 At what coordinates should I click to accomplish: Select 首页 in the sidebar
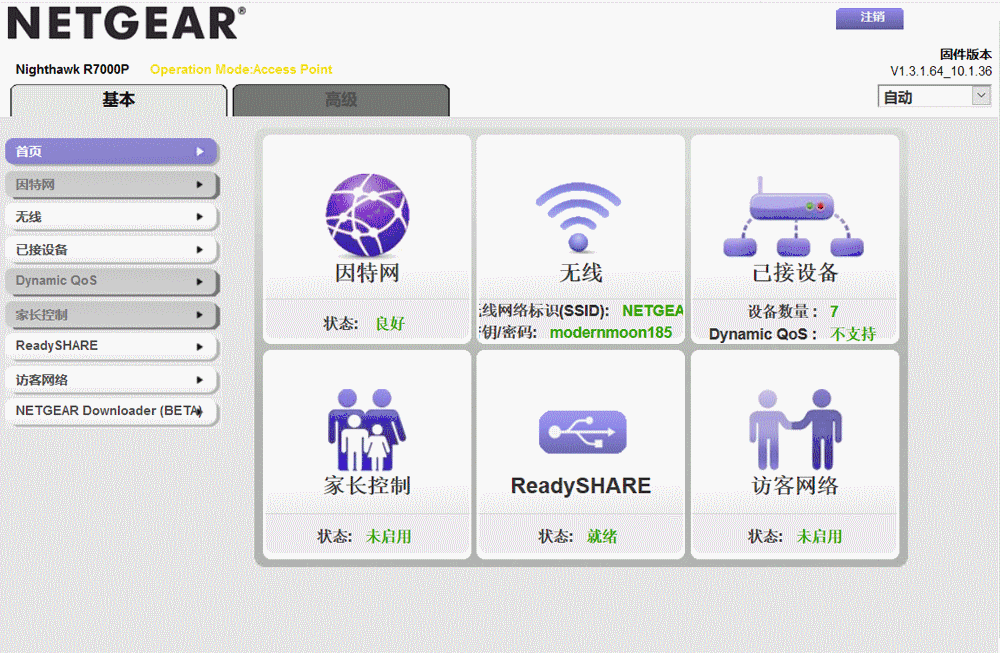[111, 152]
